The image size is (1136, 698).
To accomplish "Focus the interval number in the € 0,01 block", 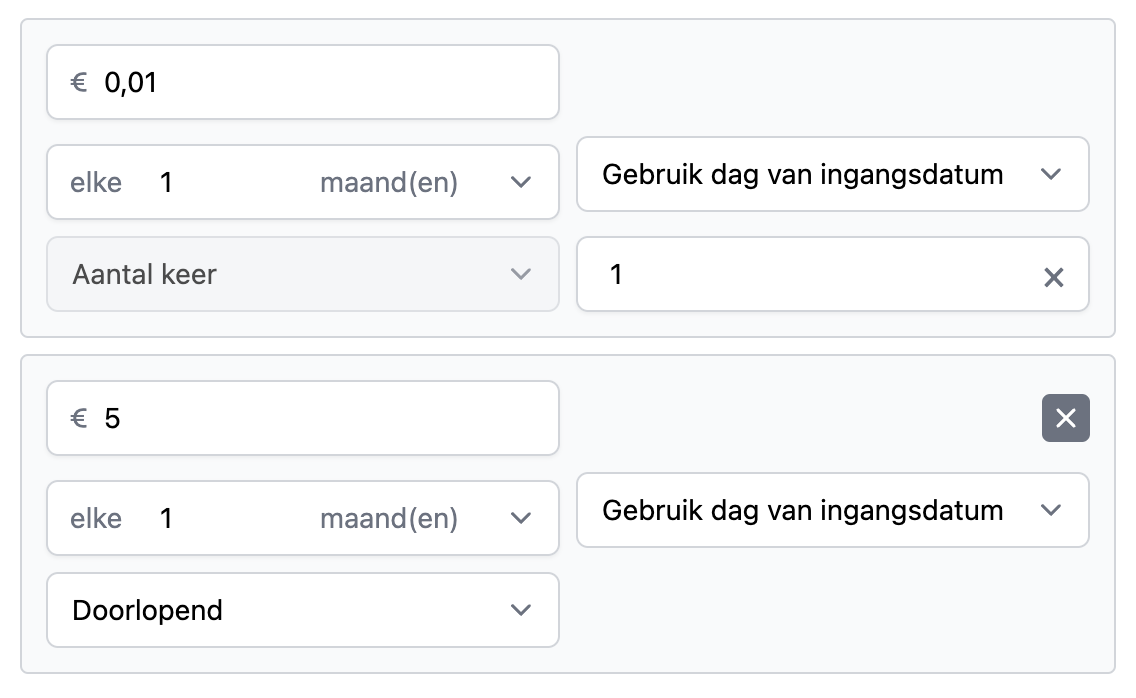I will (220, 183).
